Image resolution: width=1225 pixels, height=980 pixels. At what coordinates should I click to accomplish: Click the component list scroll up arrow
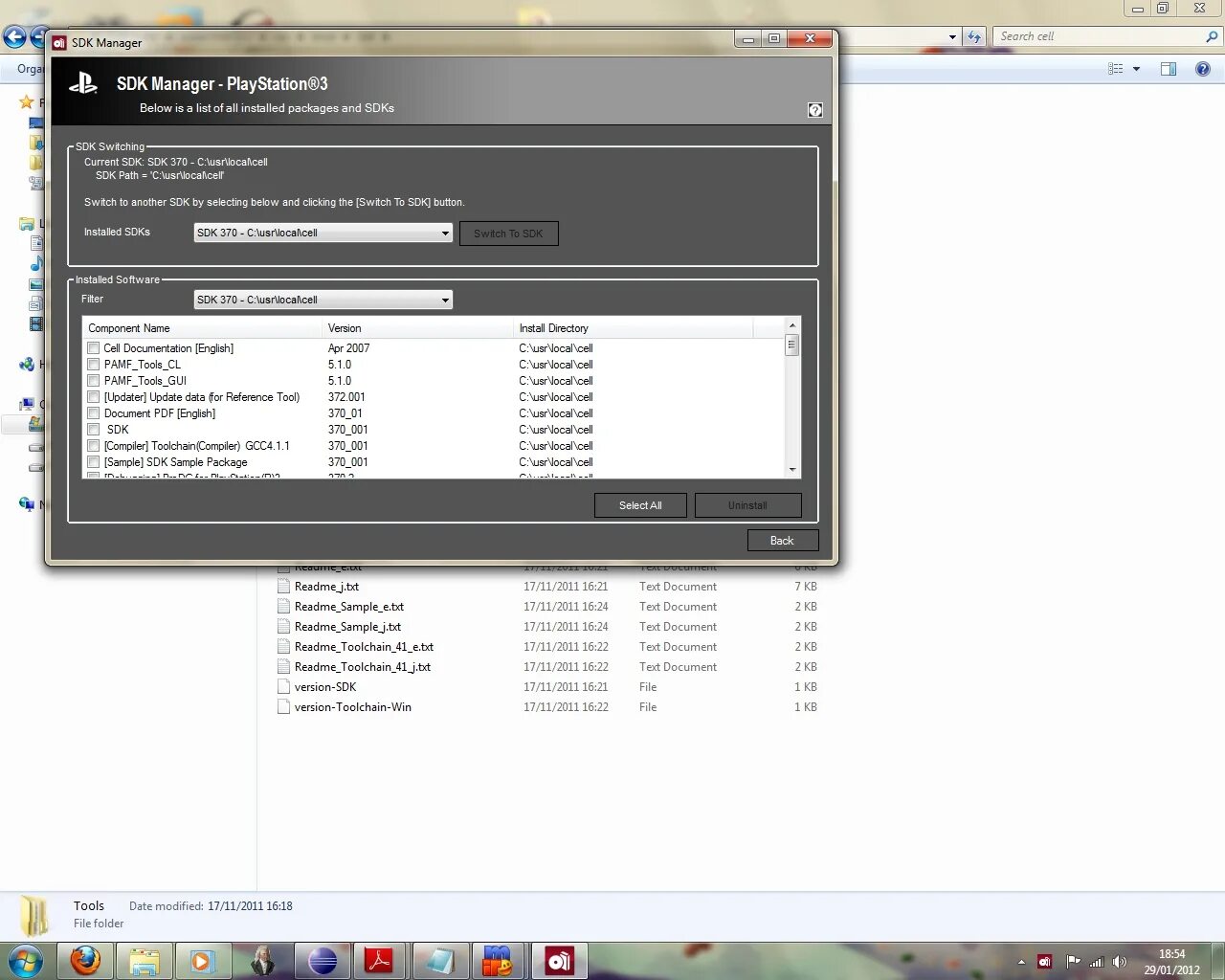click(791, 325)
